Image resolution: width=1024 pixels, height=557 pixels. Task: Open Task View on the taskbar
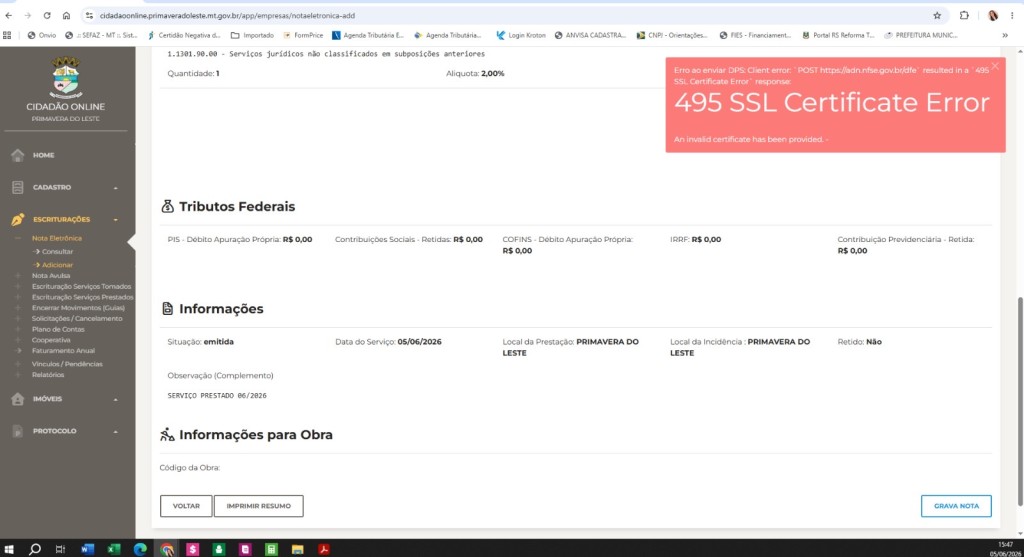60,549
